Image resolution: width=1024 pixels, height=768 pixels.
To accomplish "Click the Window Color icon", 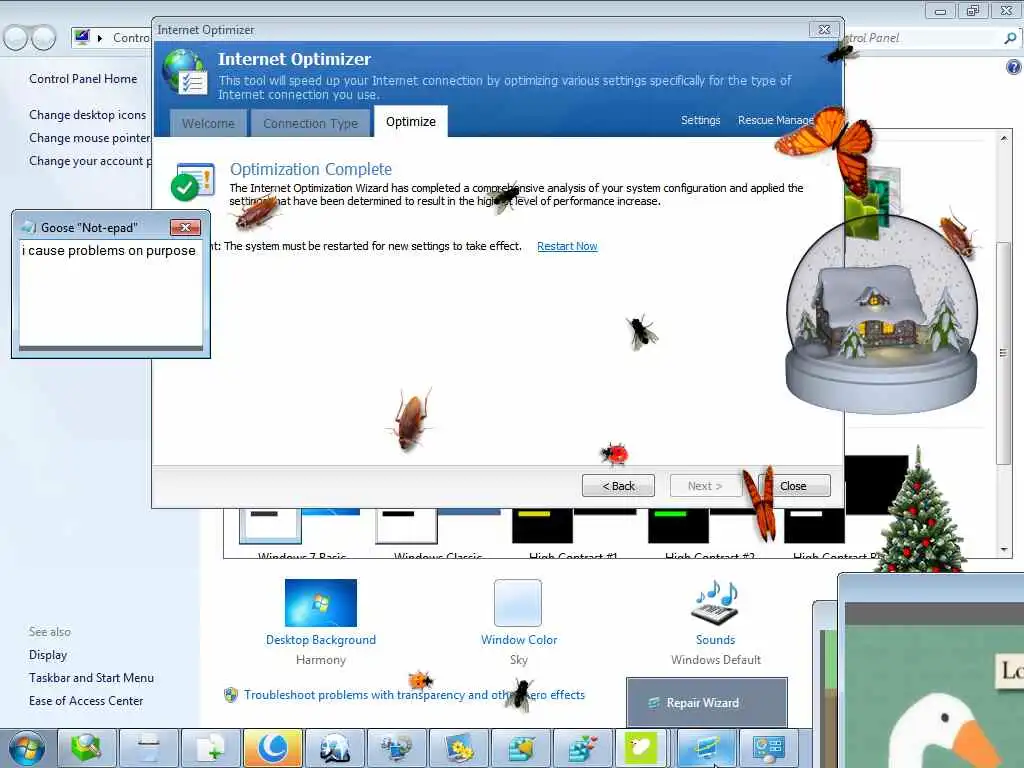I will [518, 603].
